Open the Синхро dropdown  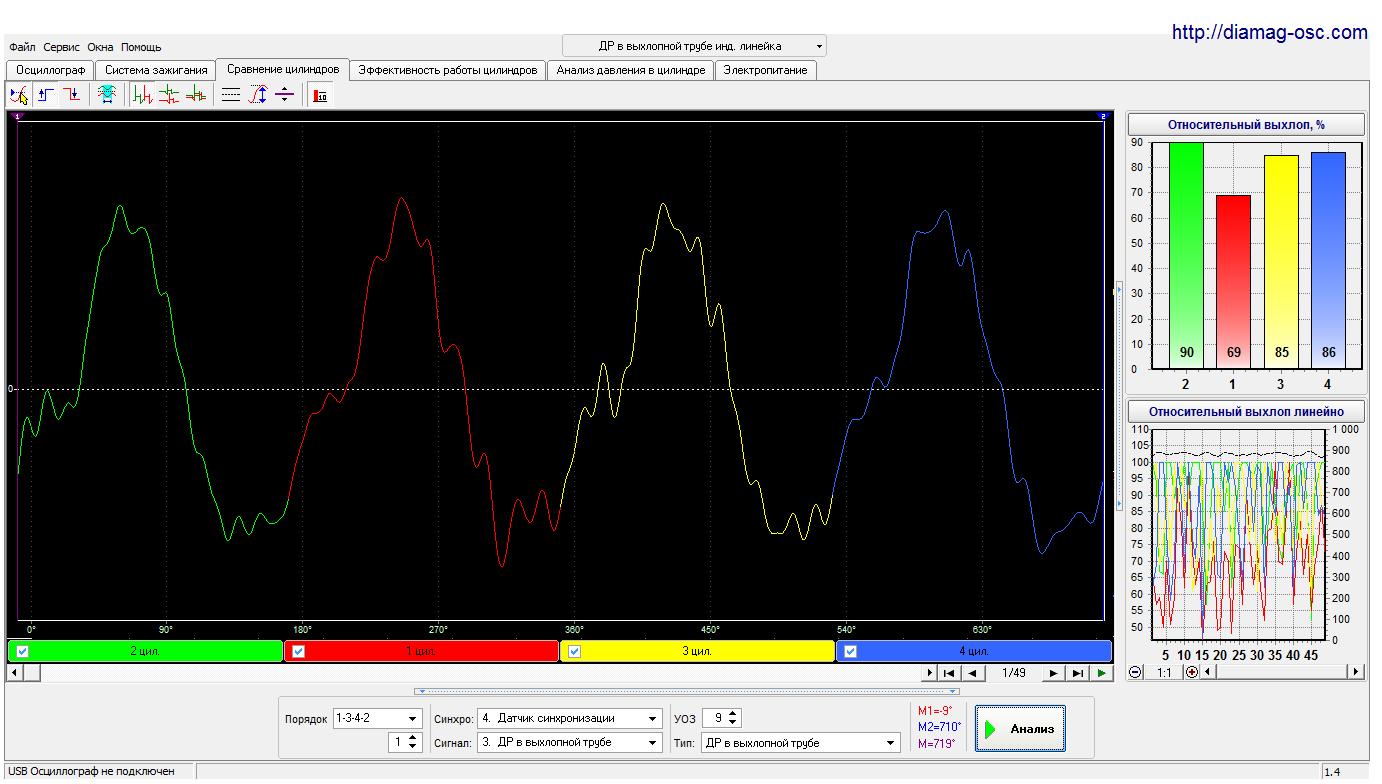570,718
